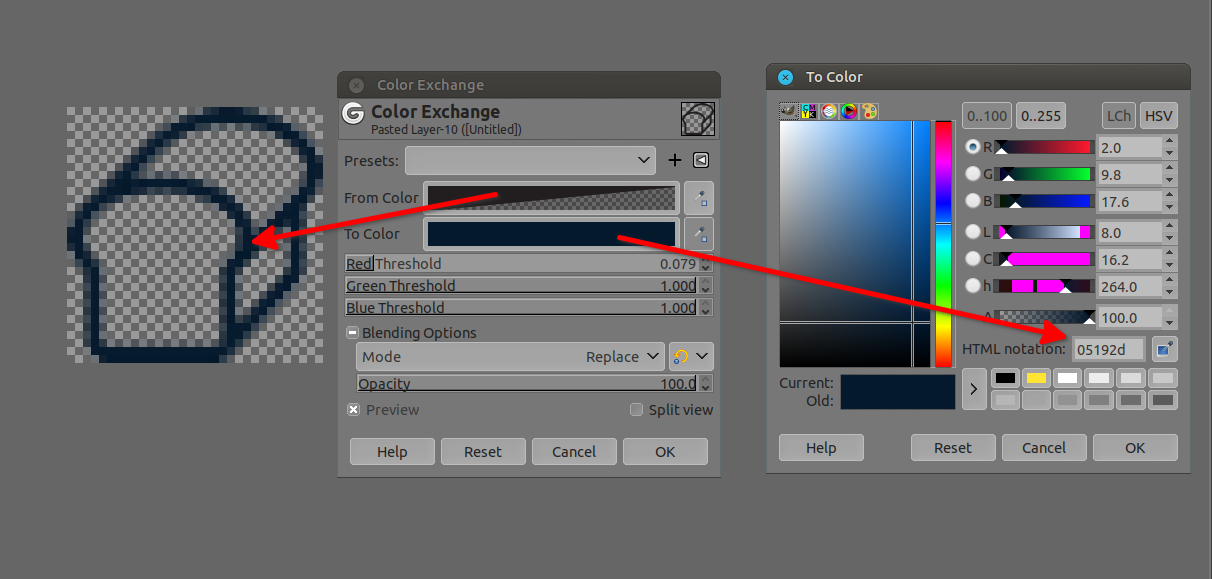
Task: Choose the white swatch in color history
Action: 1068,378
